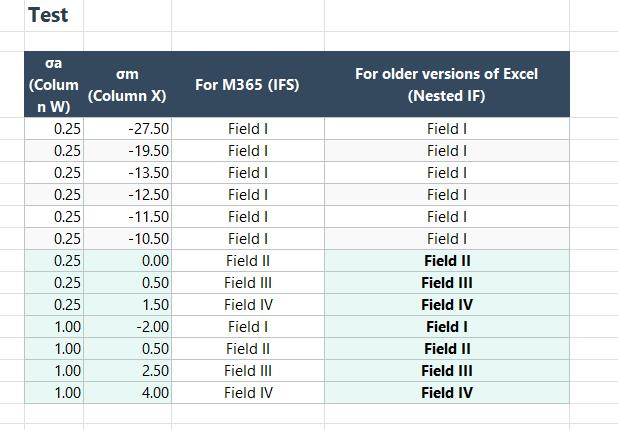This screenshot has height=430, width=618.
Task: Click the cell with σm value 1.50
Action: coord(127,305)
